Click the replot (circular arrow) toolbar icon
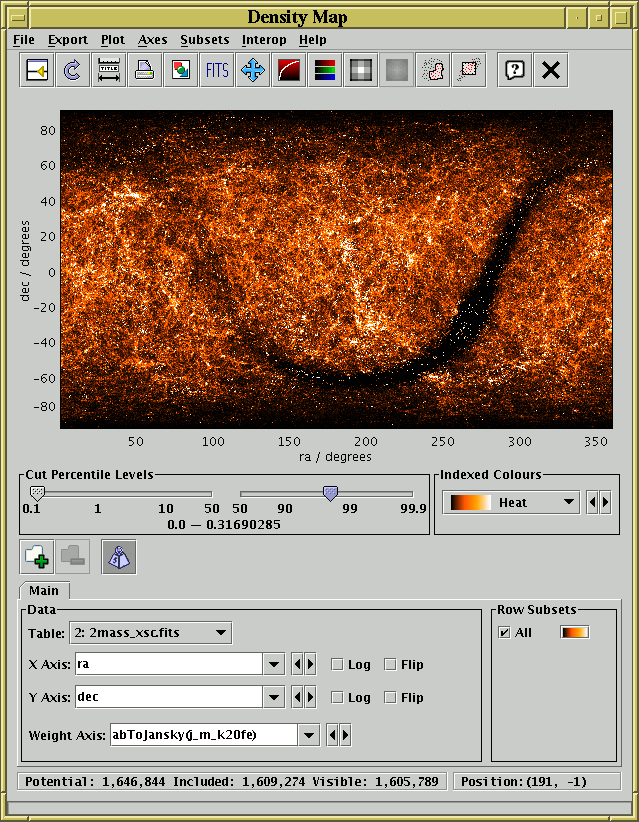Viewport: 639px width, 822px height. click(72, 70)
